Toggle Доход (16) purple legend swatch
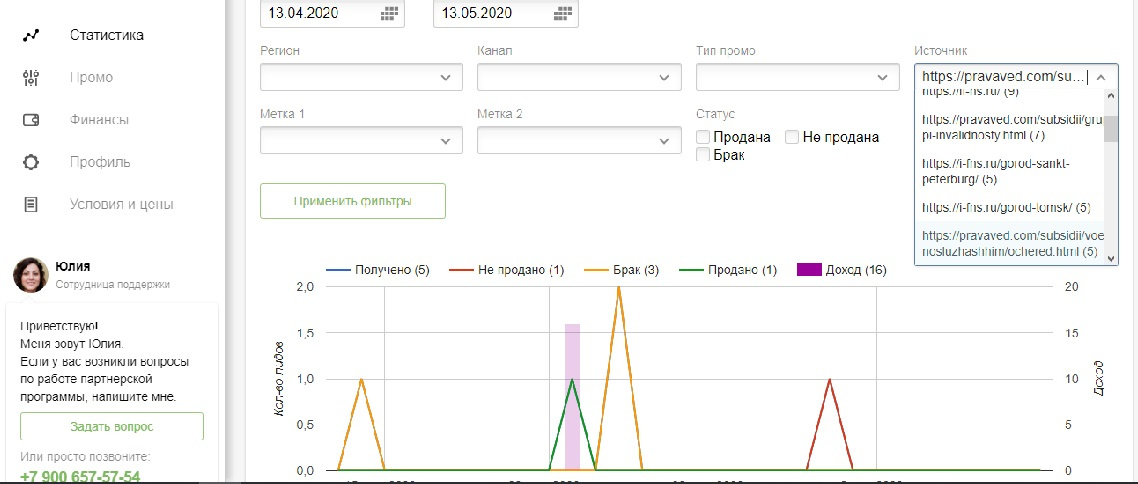The image size is (1138, 484). (x=808, y=270)
